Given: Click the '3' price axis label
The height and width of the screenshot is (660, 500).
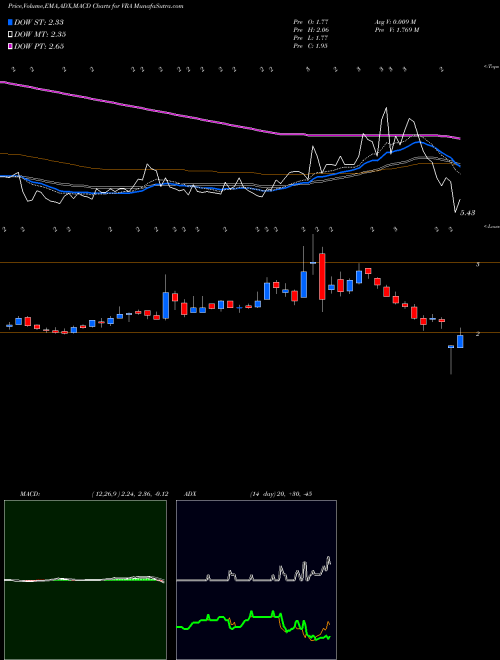Looking at the screenshot, I should click(477, 264).
